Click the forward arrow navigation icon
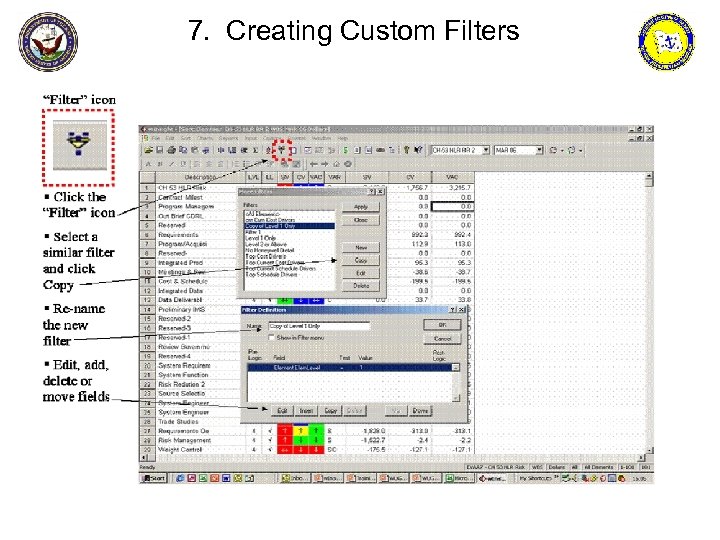The width and height of the screenshot is (720, 540). [325, 164]
